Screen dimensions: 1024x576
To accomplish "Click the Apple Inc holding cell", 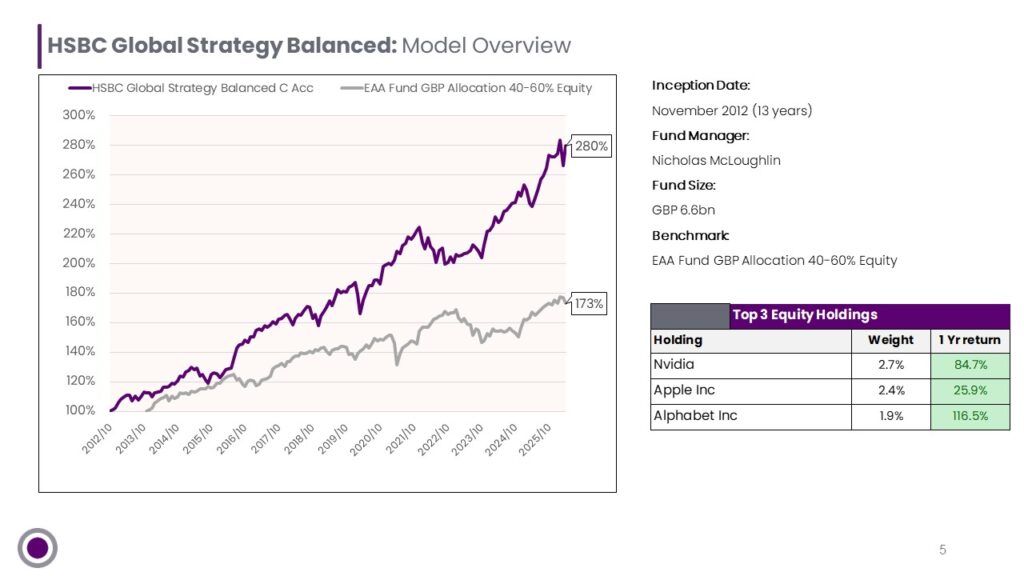I will (x=751, y=391).
